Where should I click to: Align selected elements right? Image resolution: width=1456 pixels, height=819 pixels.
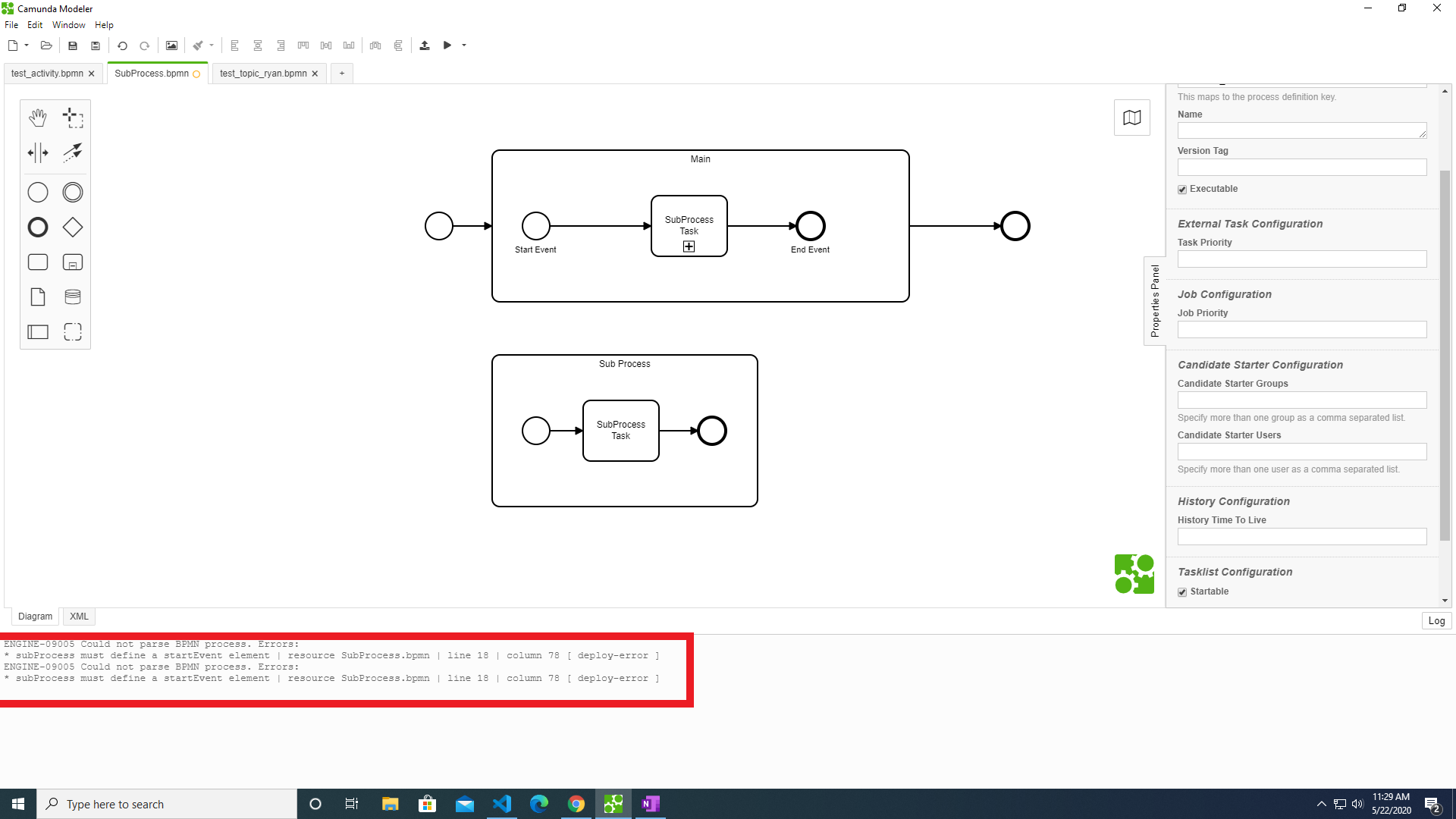pos(281,45)
